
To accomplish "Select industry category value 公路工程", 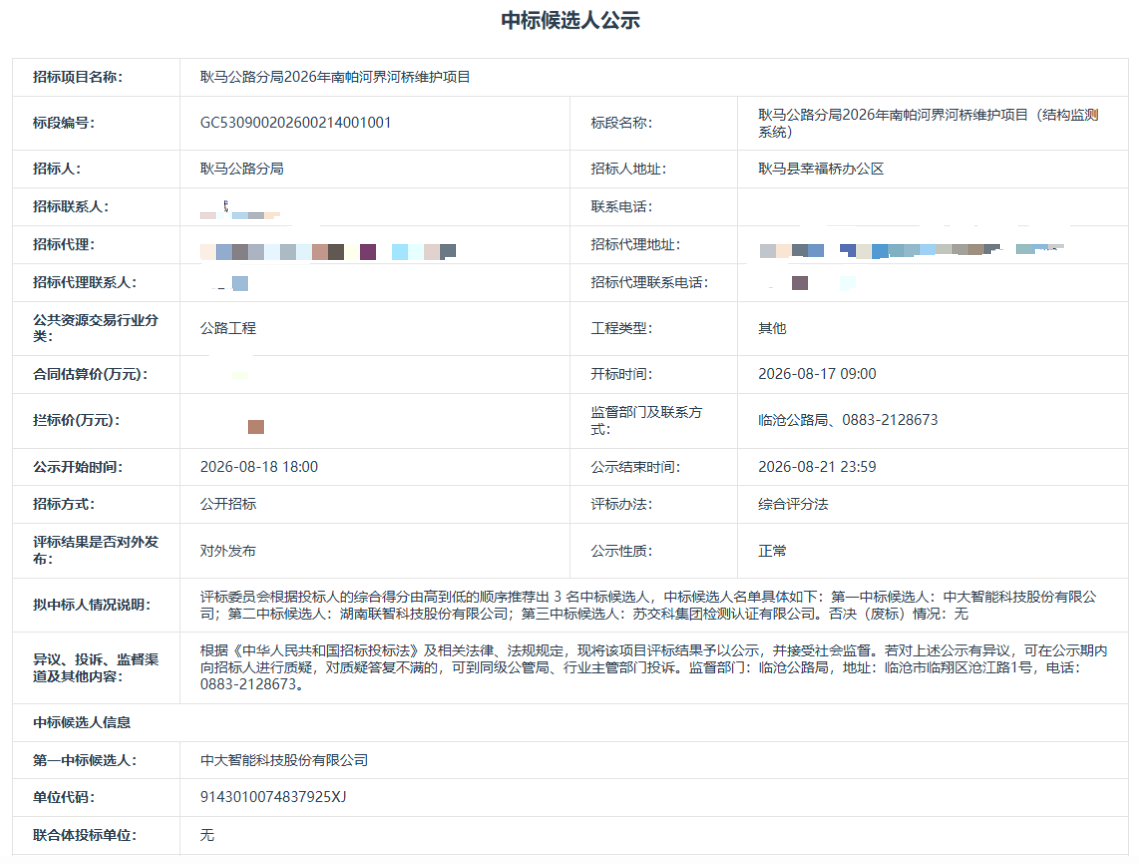I will (x=228, y=328).
